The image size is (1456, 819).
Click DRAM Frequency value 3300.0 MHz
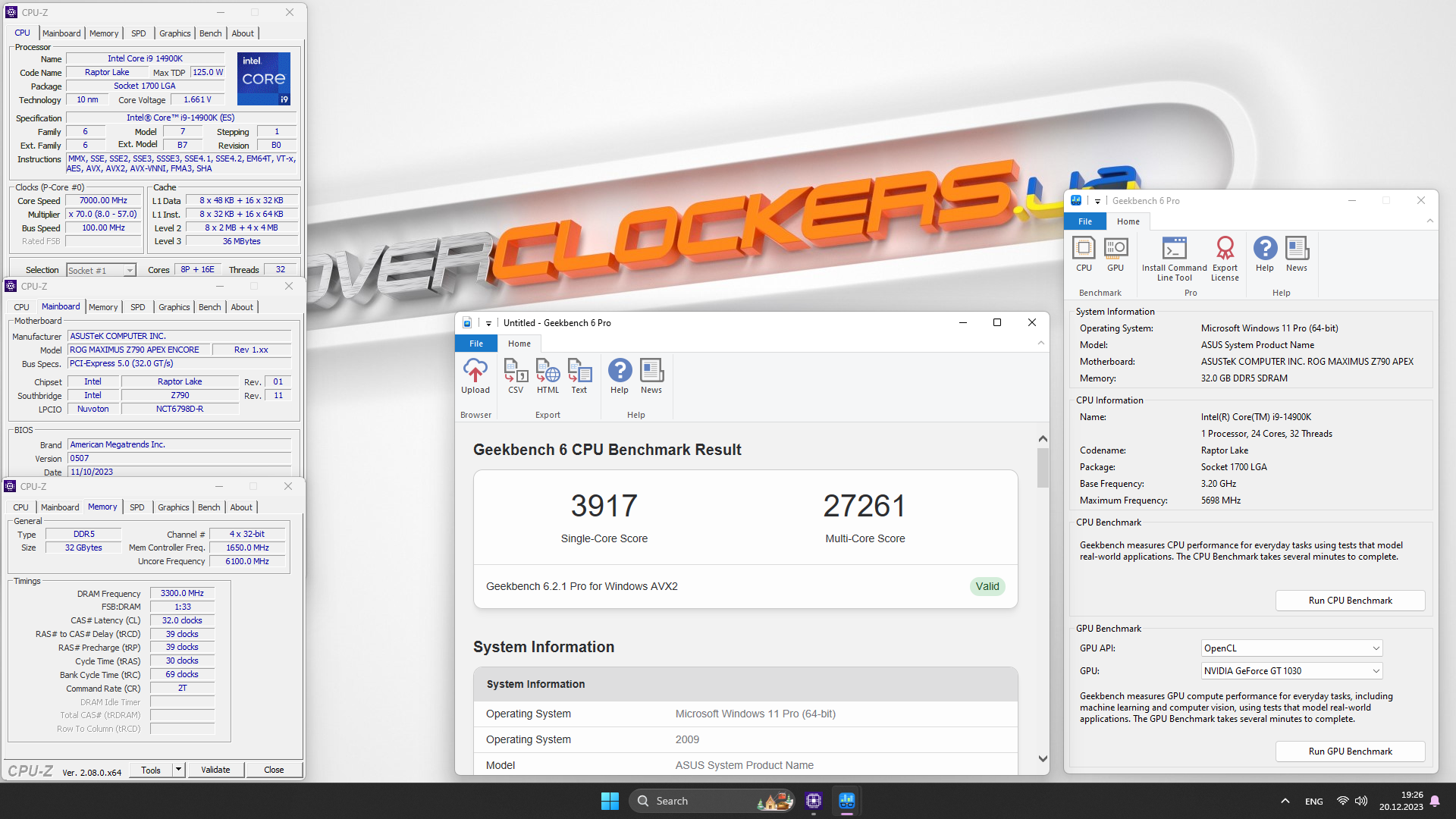click(x=182, y=593)
